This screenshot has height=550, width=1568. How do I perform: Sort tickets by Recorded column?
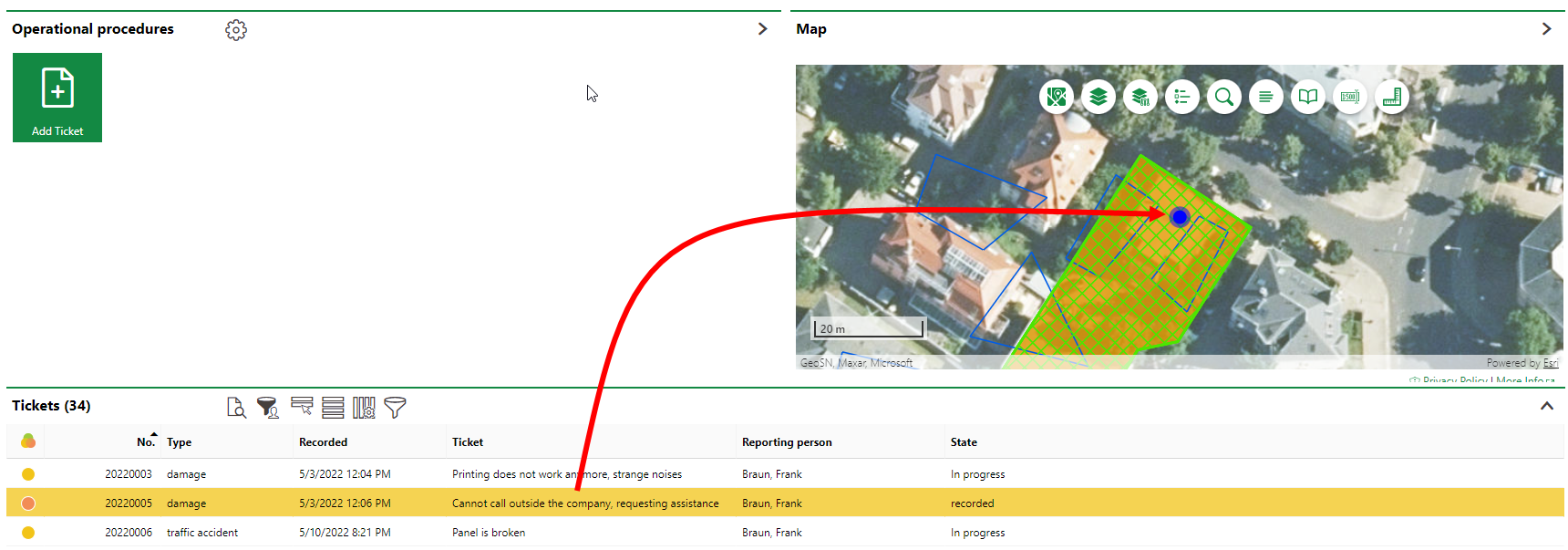324,442
